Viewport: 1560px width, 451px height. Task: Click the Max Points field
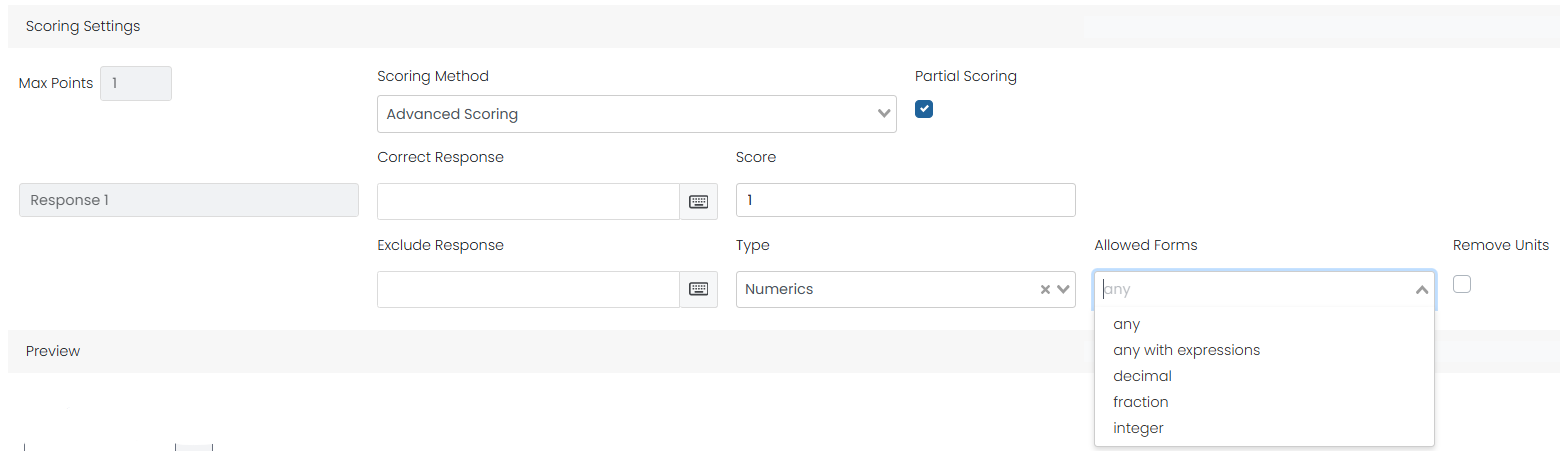pos(136,83)
